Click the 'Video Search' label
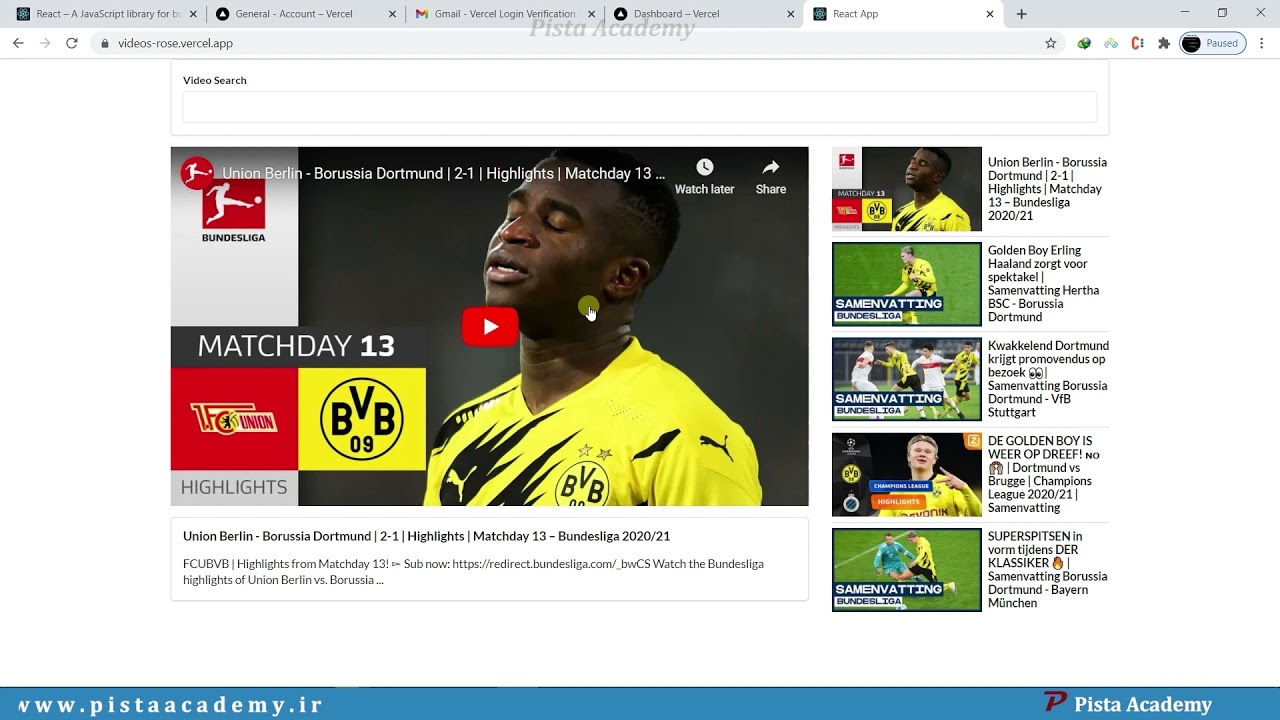The height and width of the screenshot is (720, 1280). pyautogui.click(x=214, y=80)
